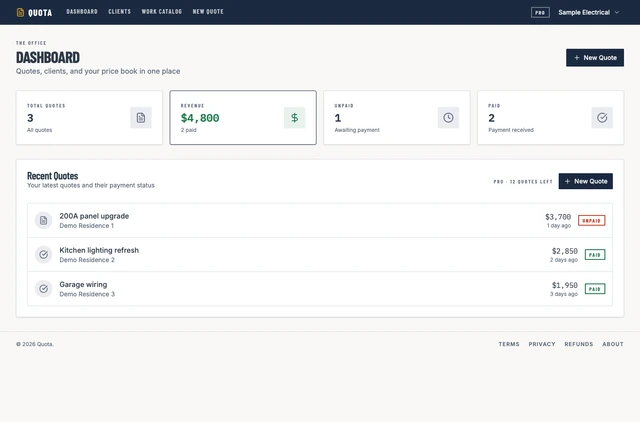The height and width of the screenshot is (422, 640).
Task: Open the Garage wiring quote
Action: pyautogui.click(x=320, y=289)
